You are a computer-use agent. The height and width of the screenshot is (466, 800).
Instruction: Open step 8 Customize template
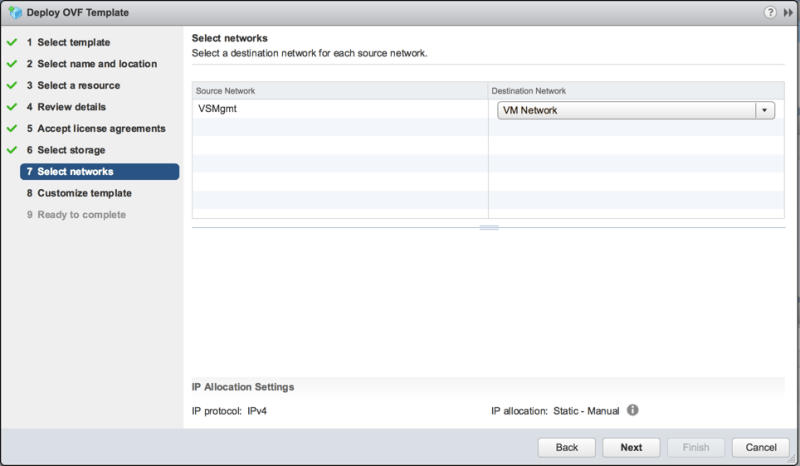point(84,193)
